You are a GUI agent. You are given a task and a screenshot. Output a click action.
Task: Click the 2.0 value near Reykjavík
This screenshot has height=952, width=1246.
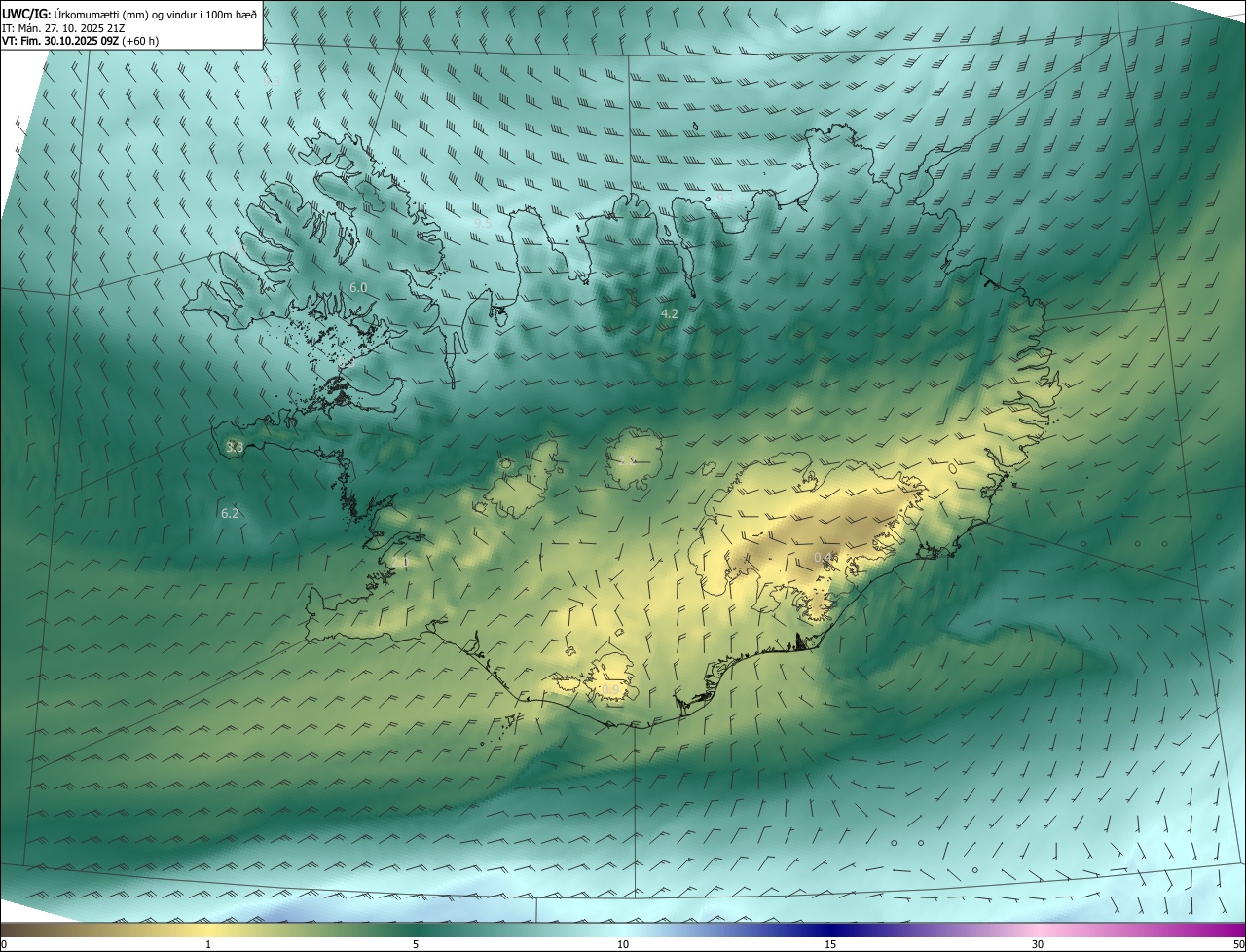pos(400,563)
